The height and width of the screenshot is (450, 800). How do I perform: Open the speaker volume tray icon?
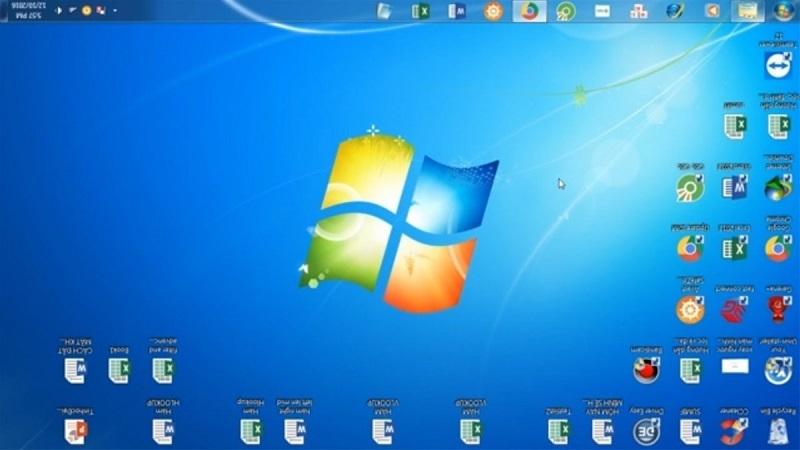pos(59,10)
